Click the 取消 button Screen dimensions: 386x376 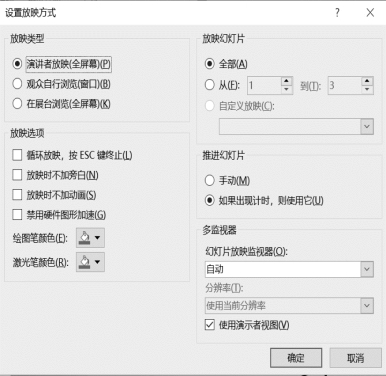click(356, 358)
